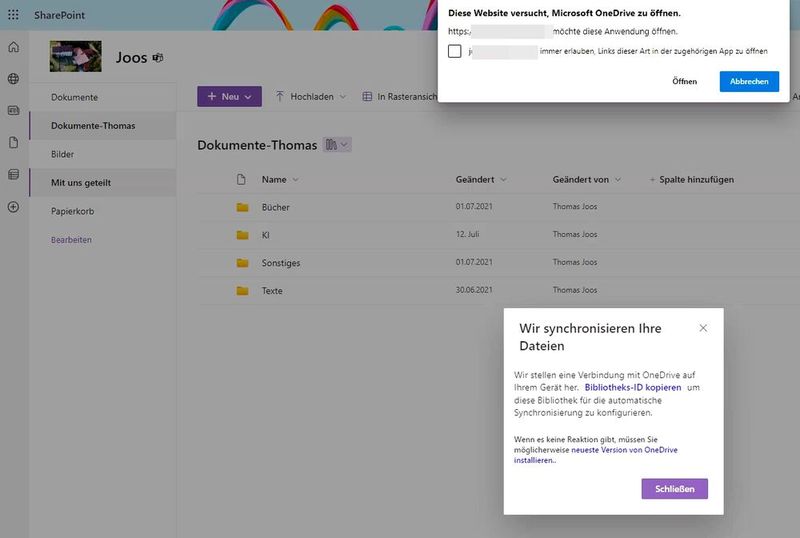Click neueste Version von OneDrive installieren link
Viewport: 800px width, 538px height.
(x=596, y=455)
